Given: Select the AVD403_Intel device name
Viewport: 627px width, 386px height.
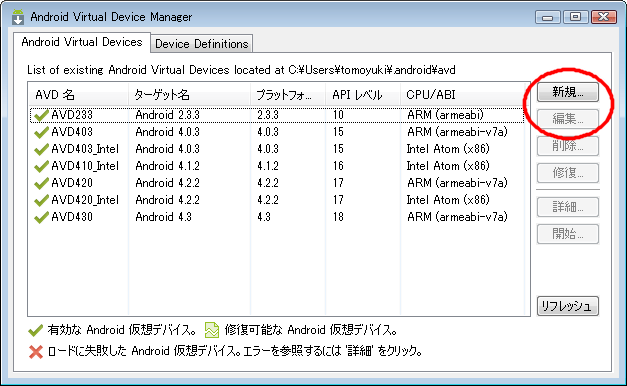Looking at the screenshot, I should pyautogui.click(x=85, y=149).
